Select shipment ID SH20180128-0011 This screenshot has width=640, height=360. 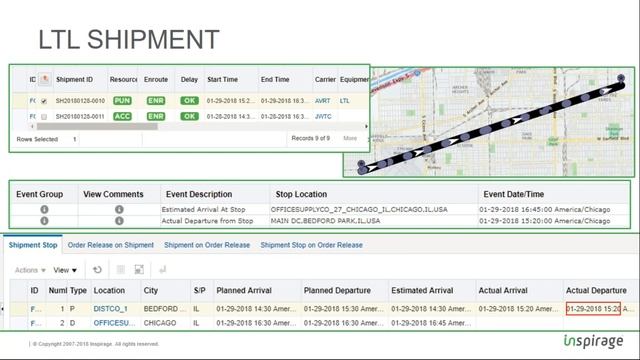[x=80, y=117]
